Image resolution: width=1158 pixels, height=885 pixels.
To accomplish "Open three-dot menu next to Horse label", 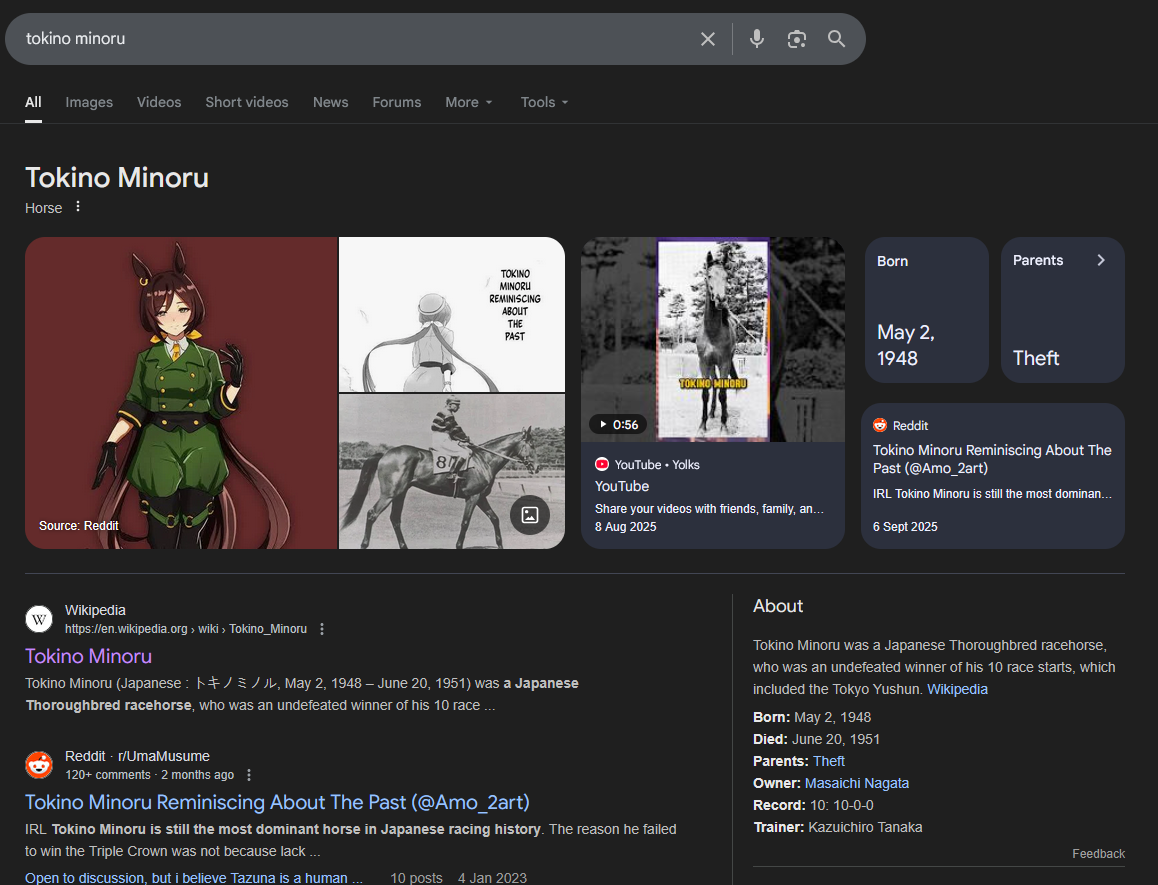I will tap(78, 208).
